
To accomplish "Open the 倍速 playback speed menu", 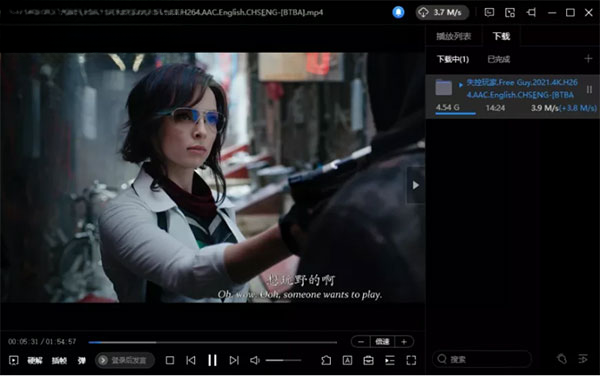I will 382,342.
